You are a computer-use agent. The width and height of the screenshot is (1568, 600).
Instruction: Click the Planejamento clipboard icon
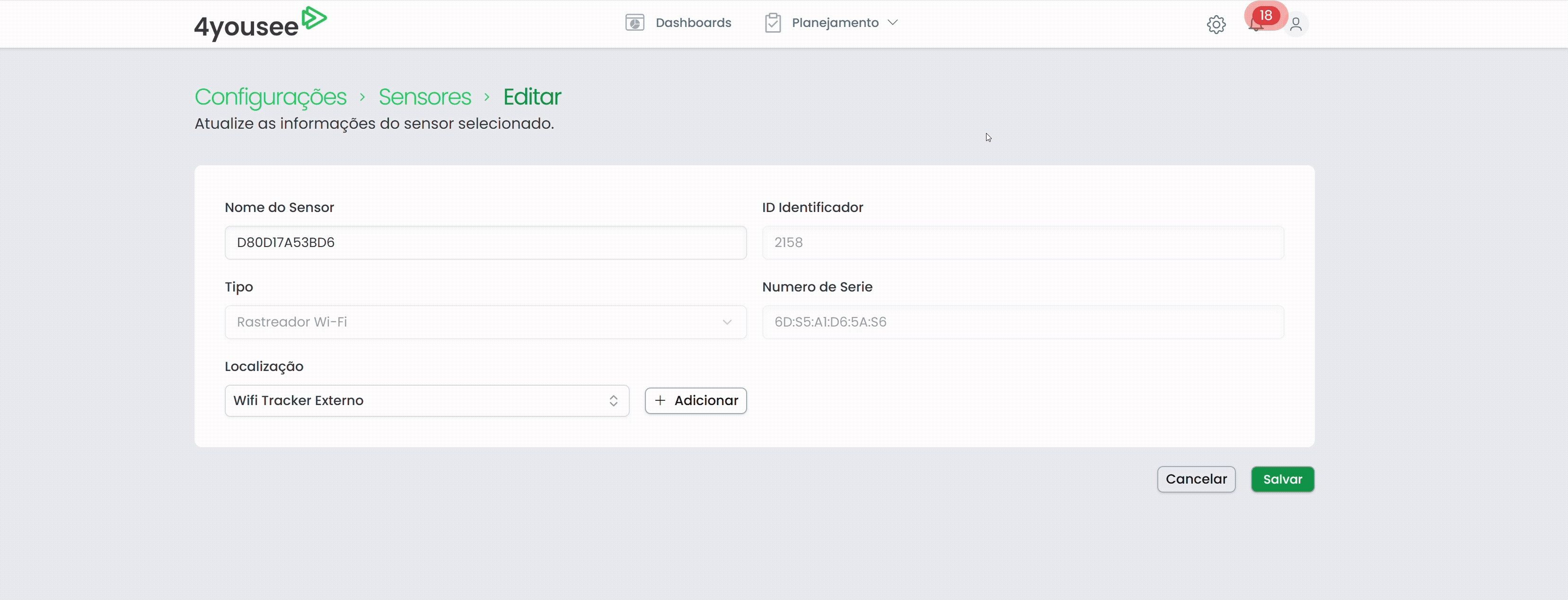773,23
